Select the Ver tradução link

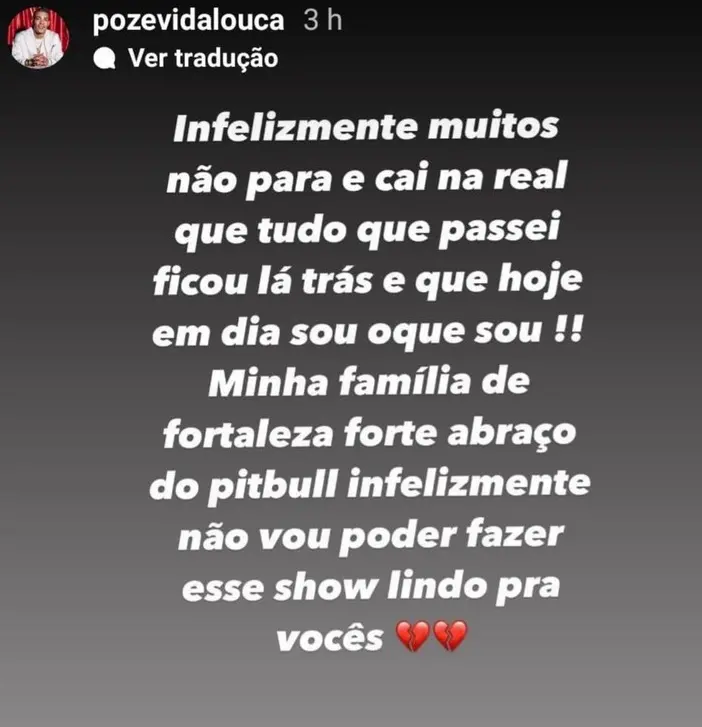203,58
